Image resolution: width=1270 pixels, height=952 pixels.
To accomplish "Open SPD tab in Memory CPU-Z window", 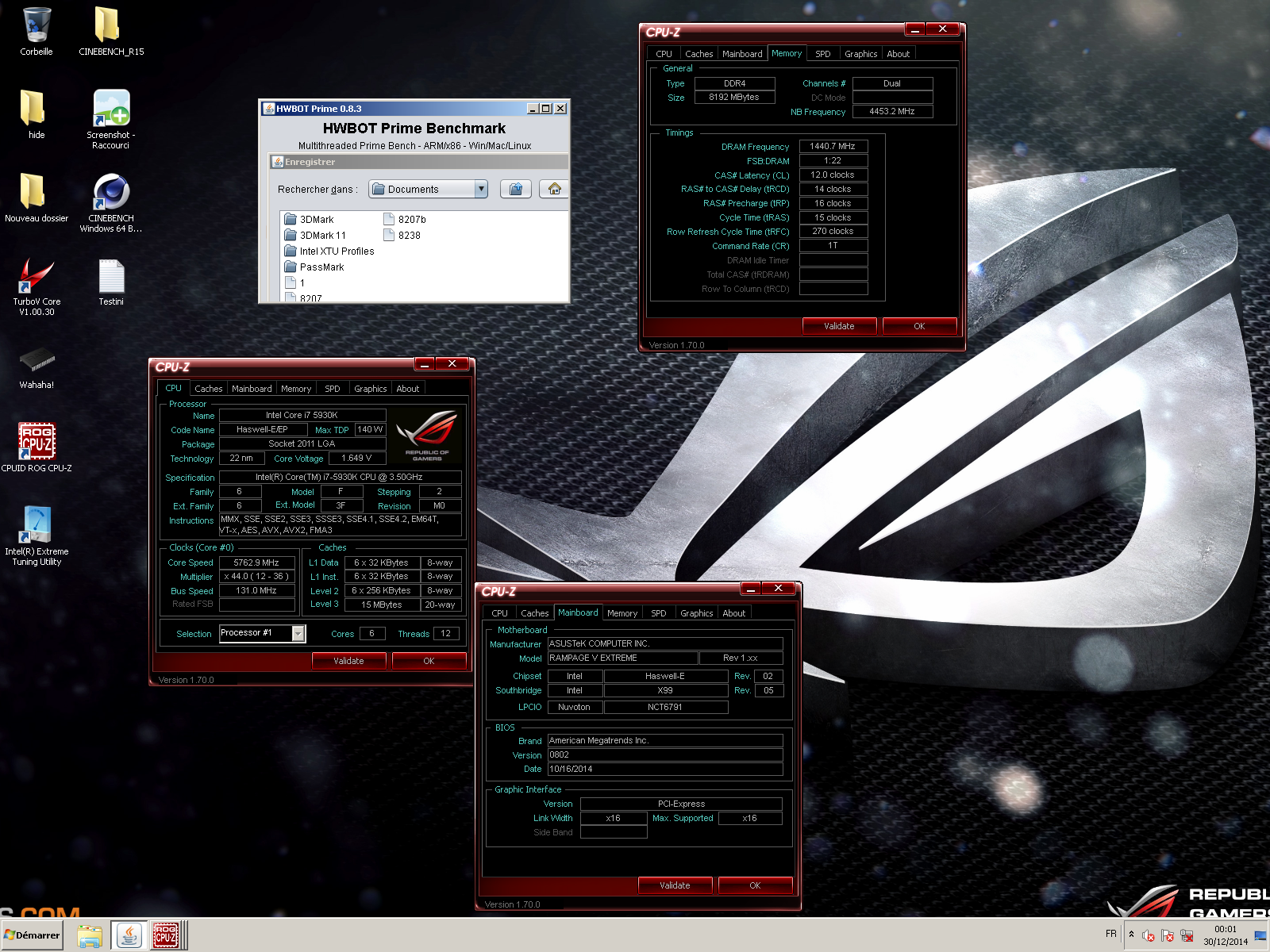I will 823,54.
